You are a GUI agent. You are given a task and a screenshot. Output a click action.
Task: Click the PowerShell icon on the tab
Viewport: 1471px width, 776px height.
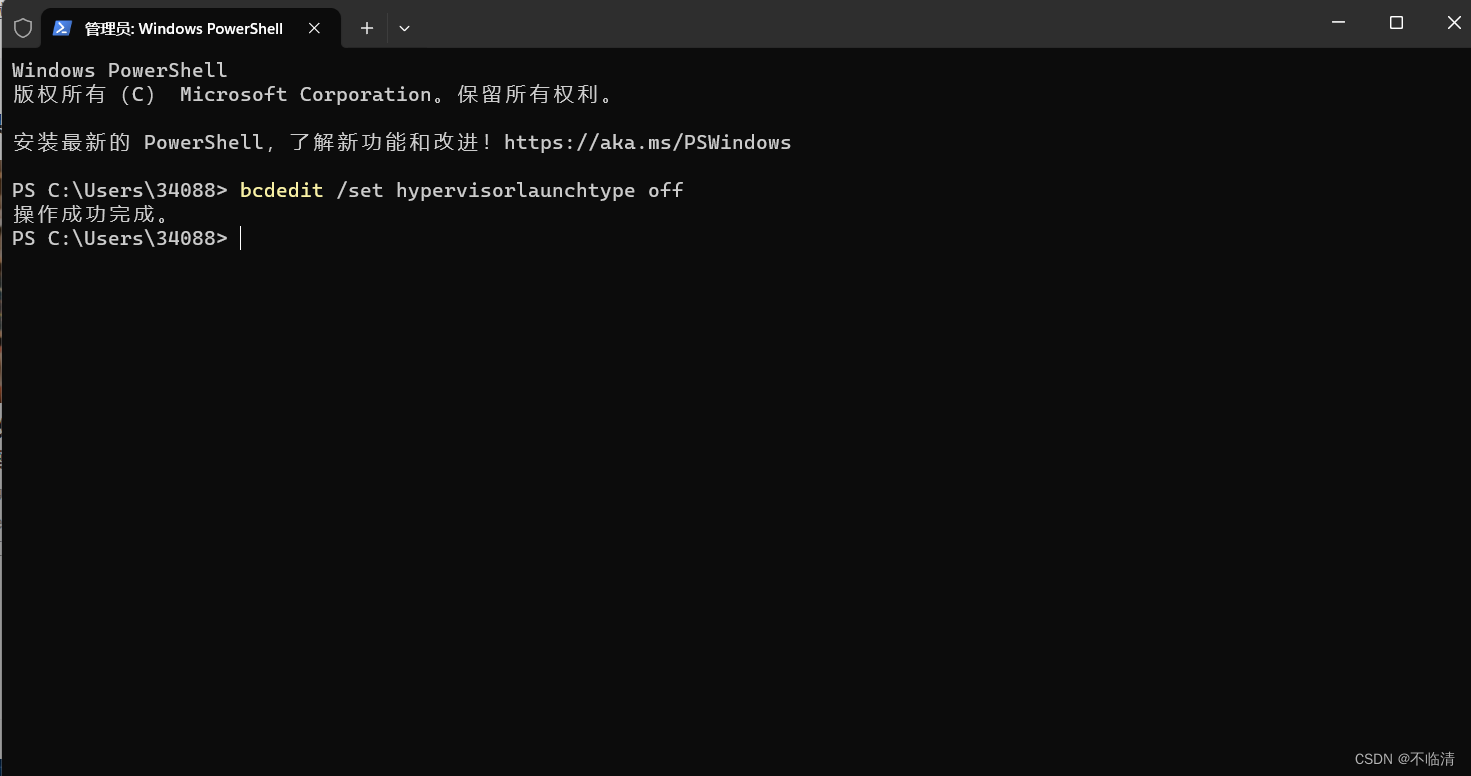click(63, 28)
